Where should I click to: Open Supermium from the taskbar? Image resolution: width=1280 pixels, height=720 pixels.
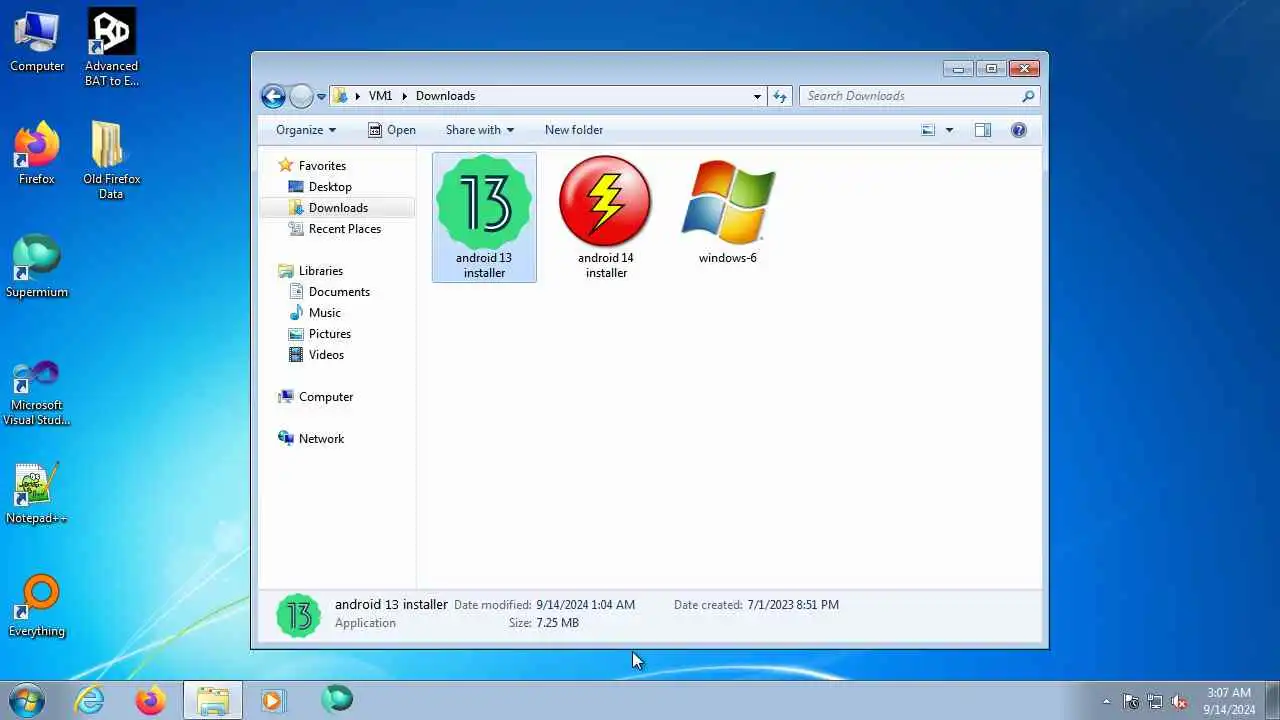337,700
